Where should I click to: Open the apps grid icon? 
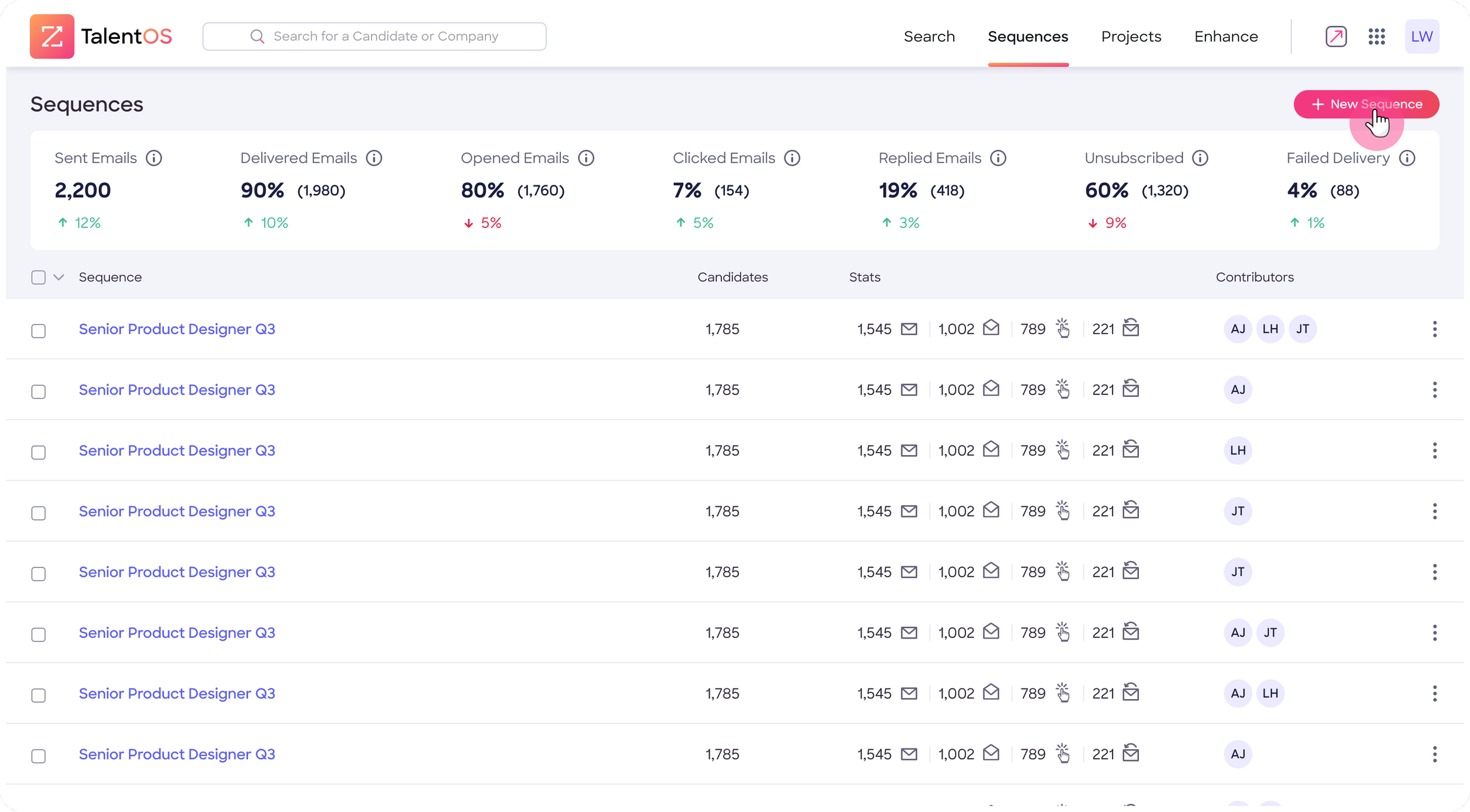pos(1377,36)
